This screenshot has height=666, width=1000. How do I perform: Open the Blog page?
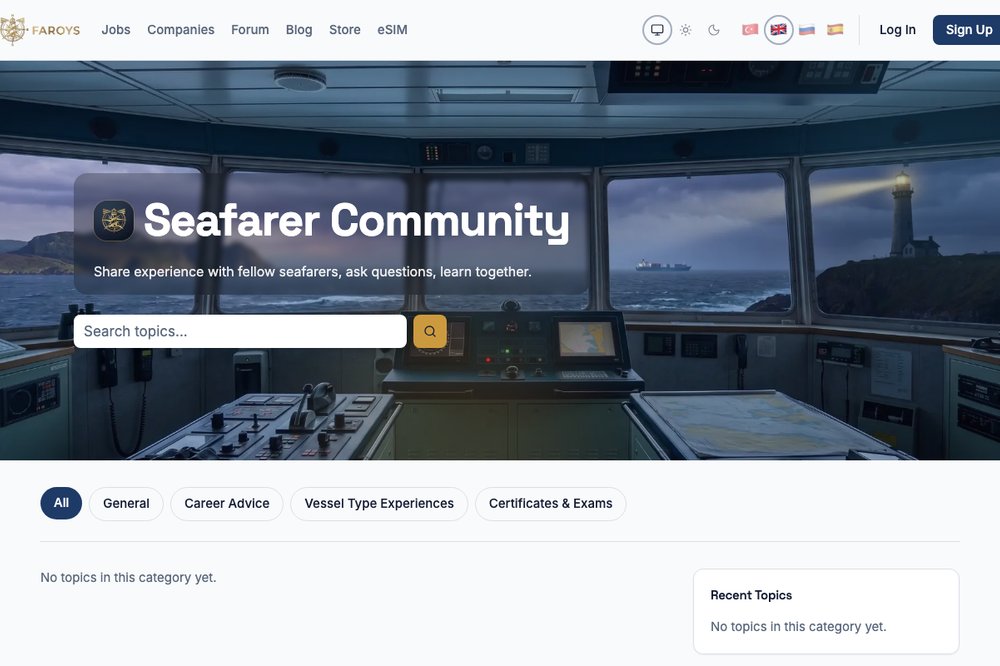coord(299,30)
